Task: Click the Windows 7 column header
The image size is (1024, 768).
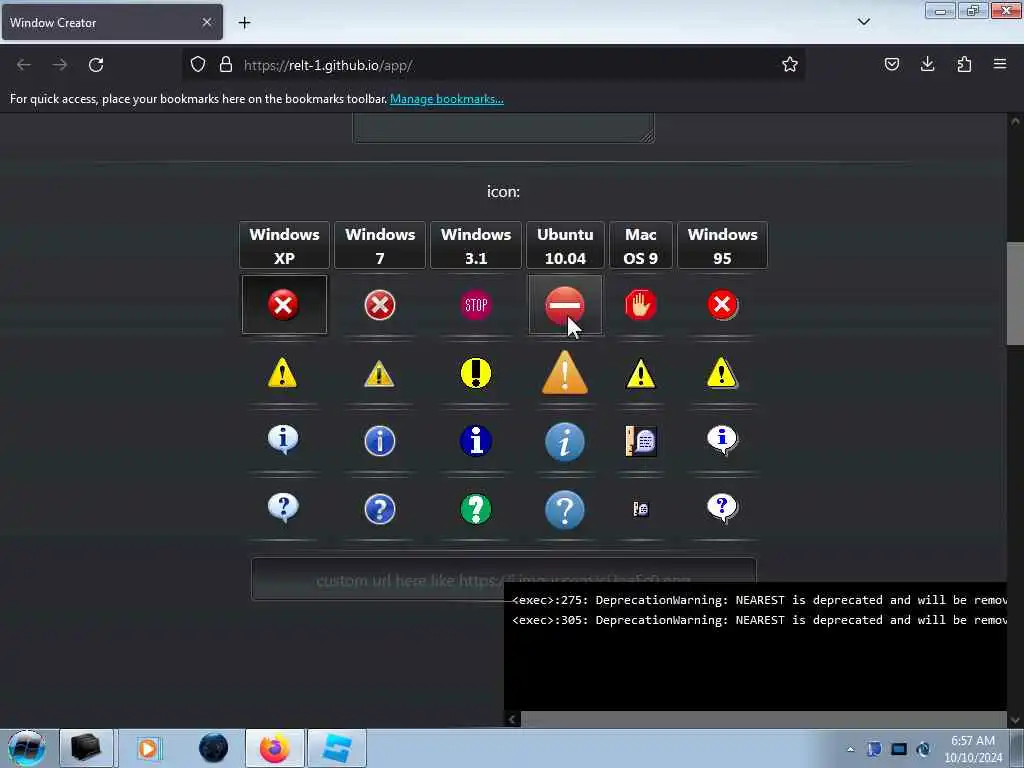Action: click(x=379, y=246)
